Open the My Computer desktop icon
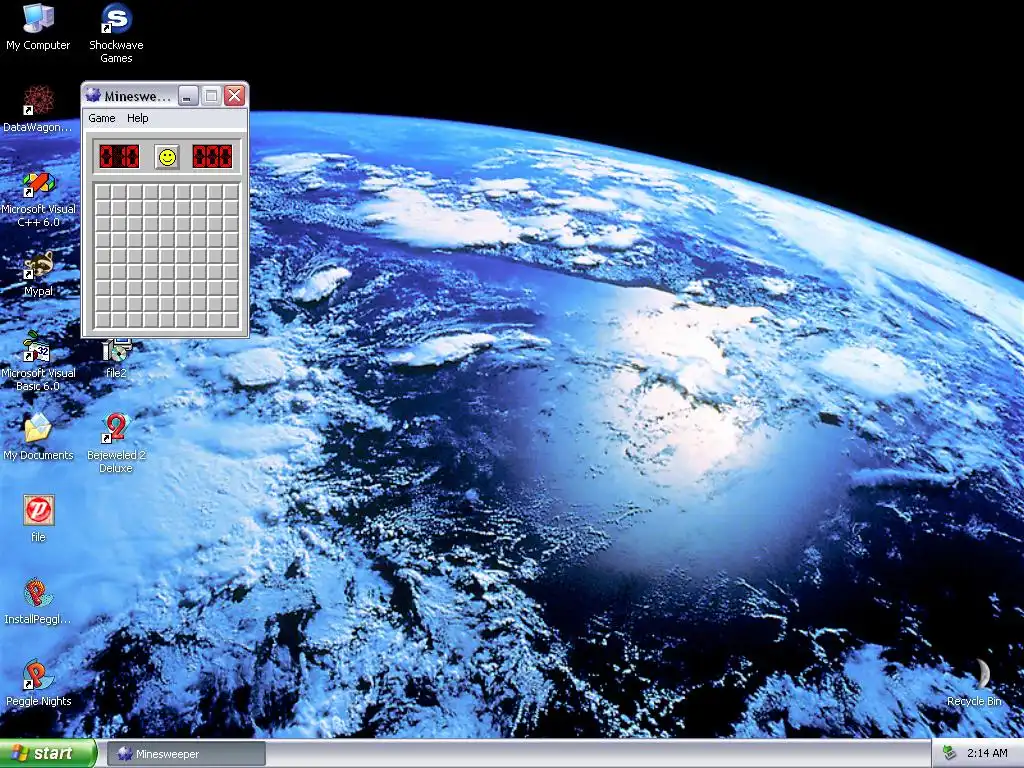This screenshot has height=768, width=1024. pos(38,27)
